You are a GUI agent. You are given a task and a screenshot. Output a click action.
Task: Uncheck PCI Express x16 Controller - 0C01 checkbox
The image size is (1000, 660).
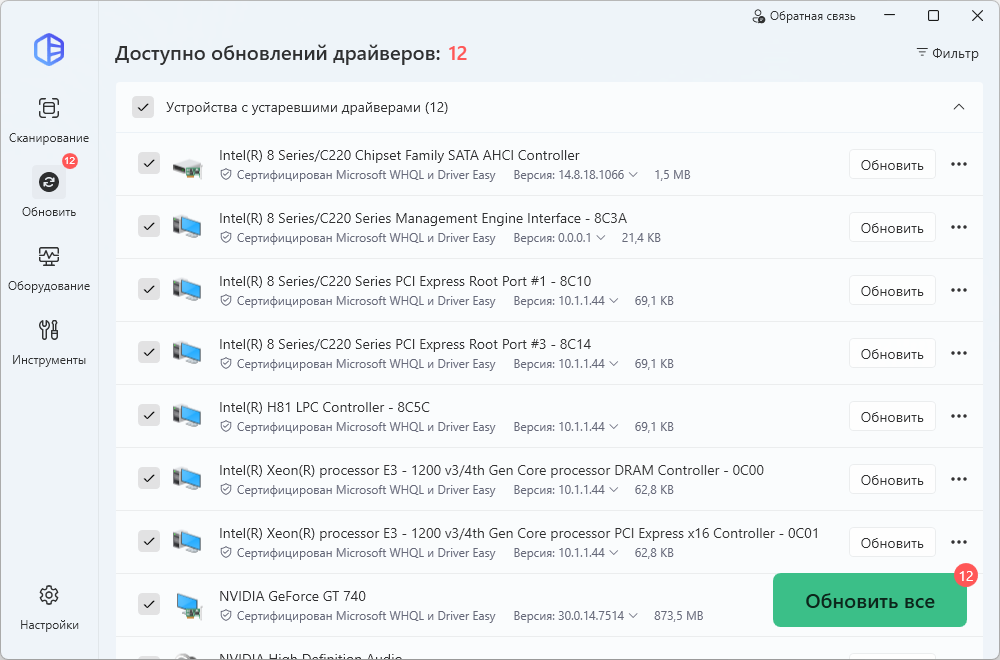(149, 541)
